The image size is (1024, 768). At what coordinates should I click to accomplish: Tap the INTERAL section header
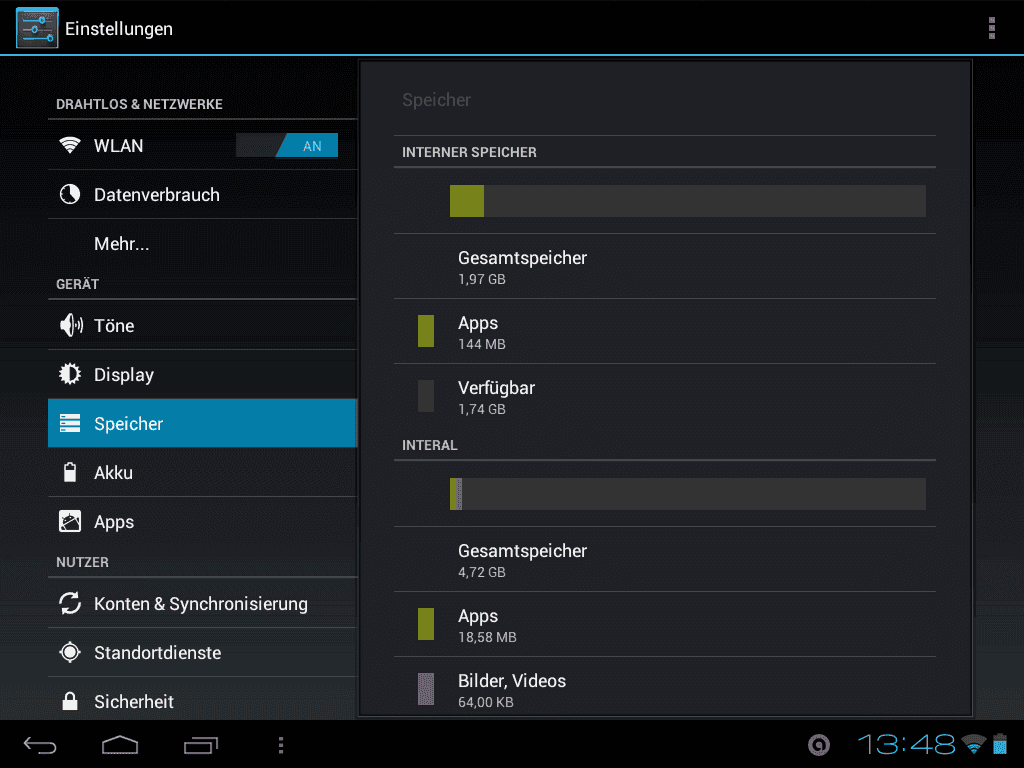[430, 445]
